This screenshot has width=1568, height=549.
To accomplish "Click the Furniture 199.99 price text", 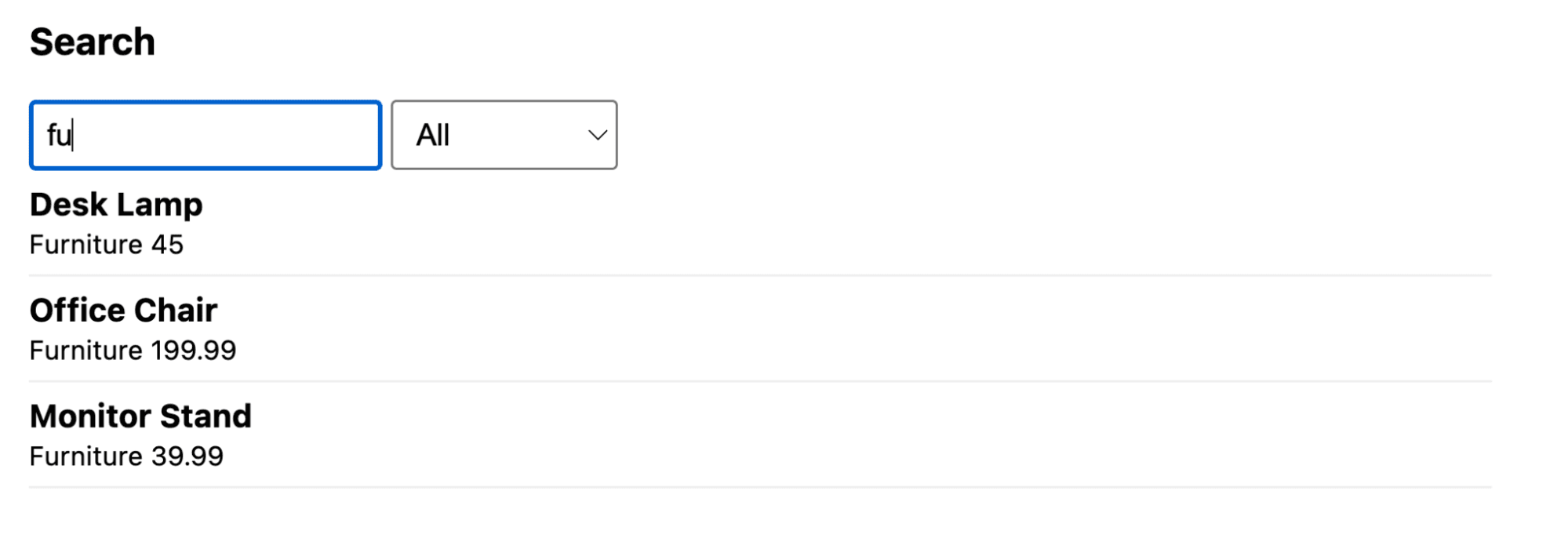I will pos(133,351).
